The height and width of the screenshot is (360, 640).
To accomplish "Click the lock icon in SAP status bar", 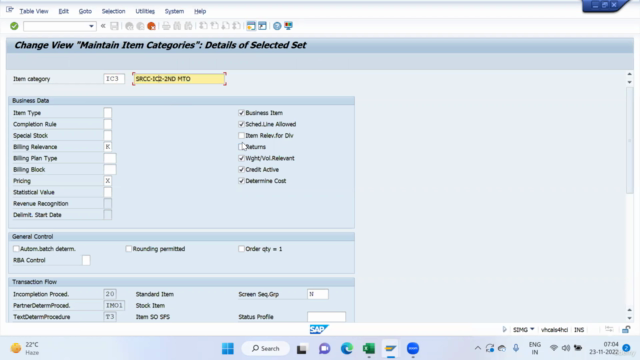I will tap(626, 329).
